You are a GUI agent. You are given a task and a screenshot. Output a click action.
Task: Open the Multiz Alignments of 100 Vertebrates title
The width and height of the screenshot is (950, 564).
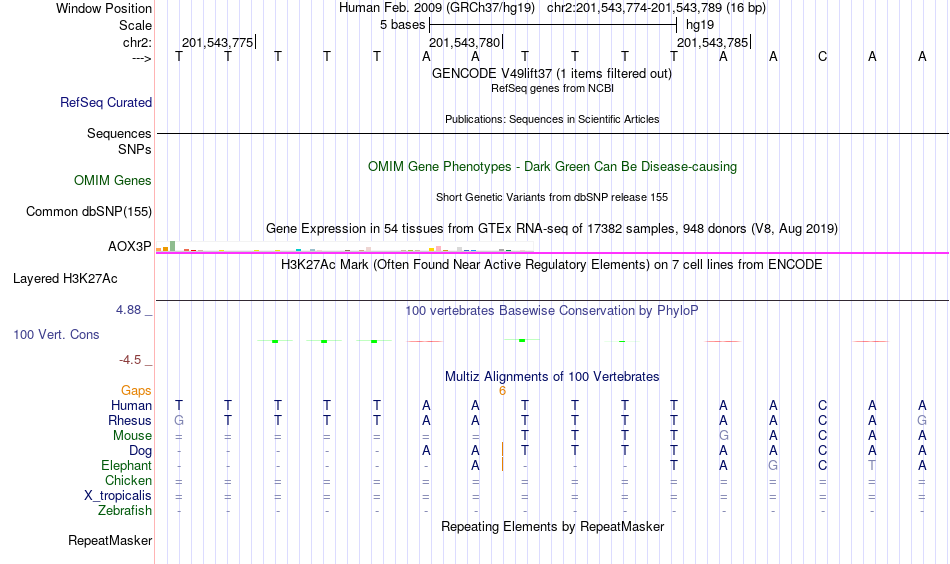pyautogui.click(x=552, y=377)
